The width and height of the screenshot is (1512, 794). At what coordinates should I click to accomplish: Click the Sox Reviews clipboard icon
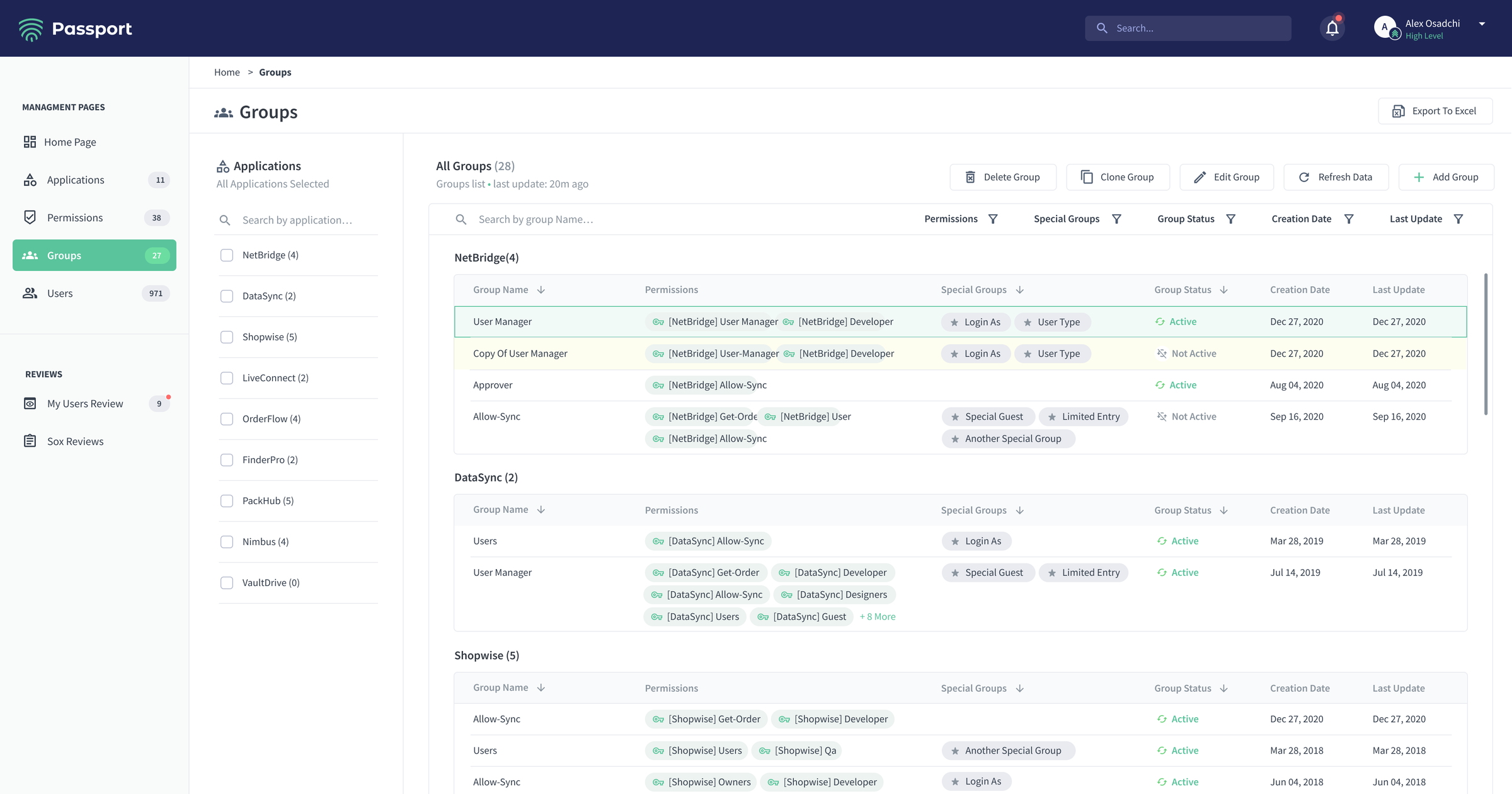30,441
